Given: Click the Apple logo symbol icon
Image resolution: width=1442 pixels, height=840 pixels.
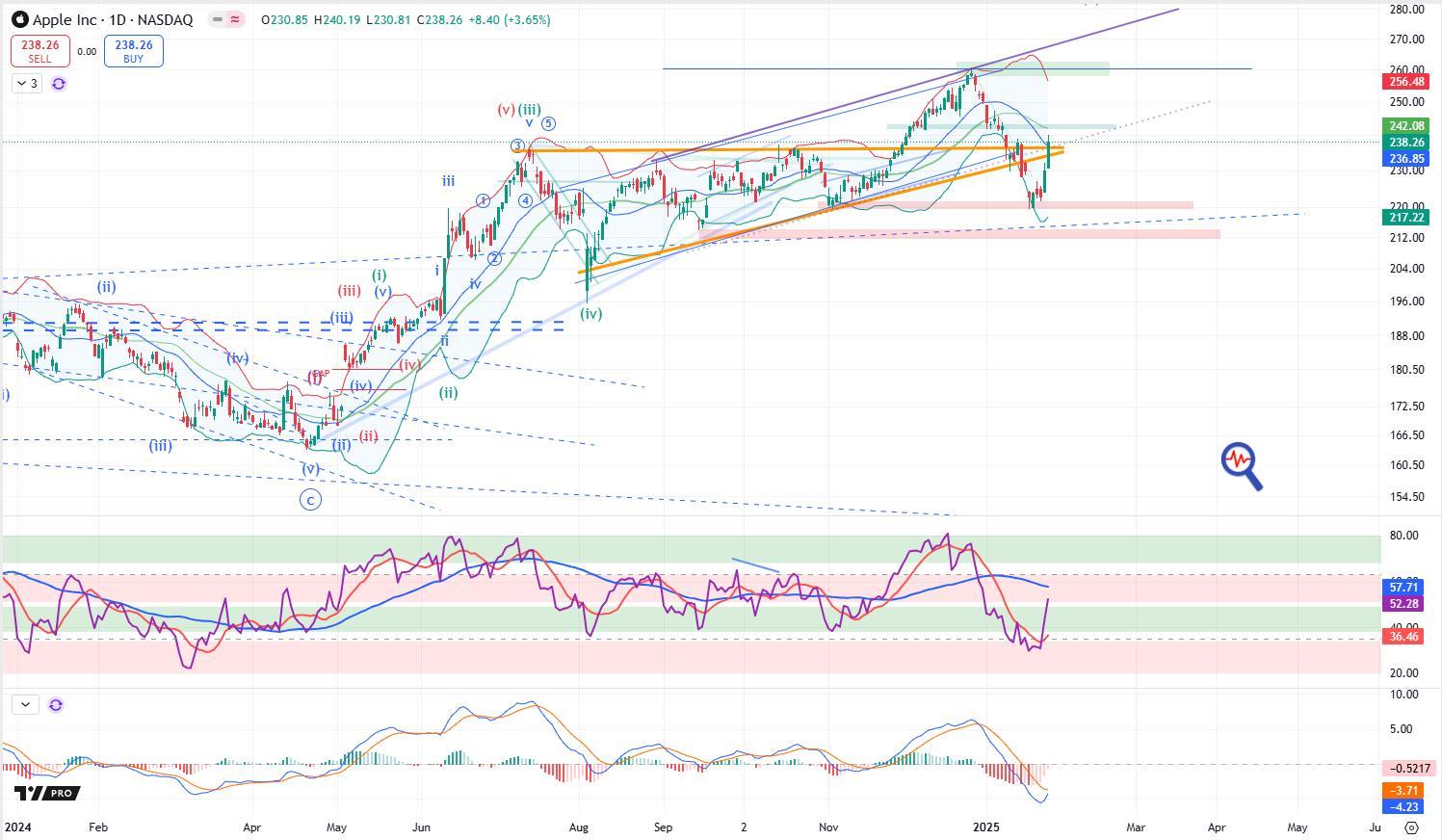Looking at the screenshot, I should [19, 19].
